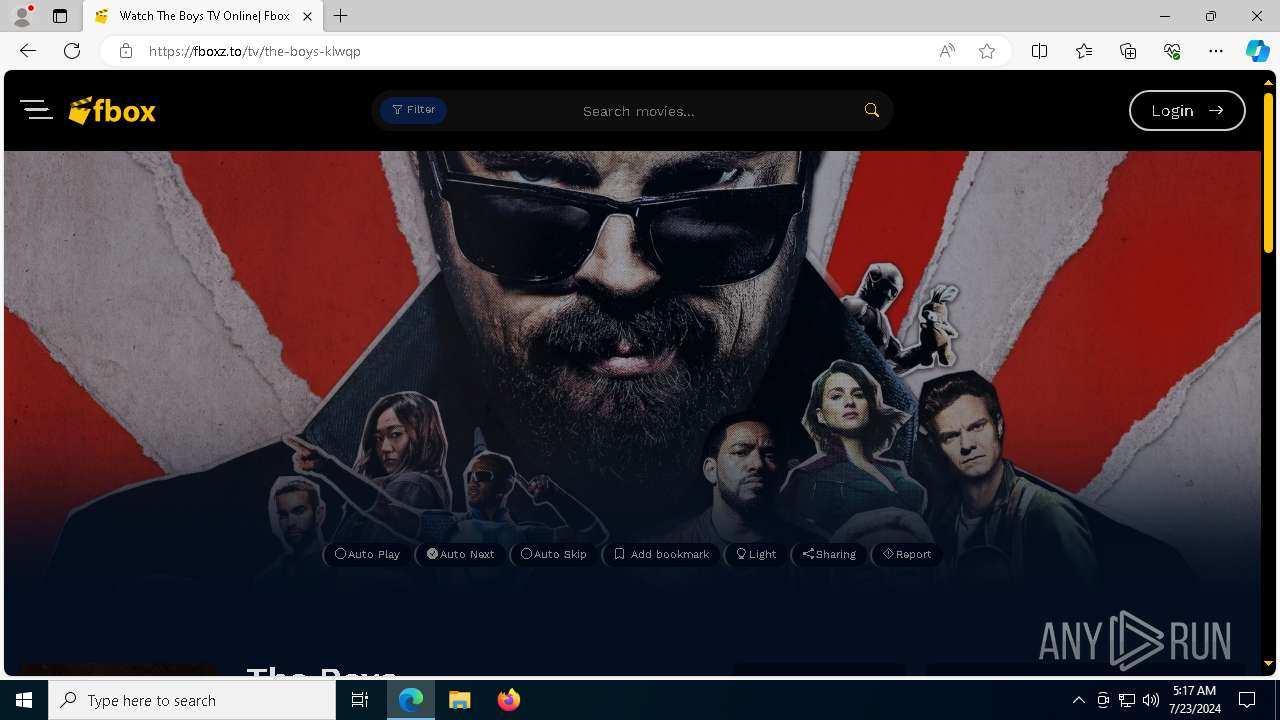This screenshot has height=720, width=1280.
Task: Add this page to favorites
Action: pyautogui.click(x=987, y=51)
